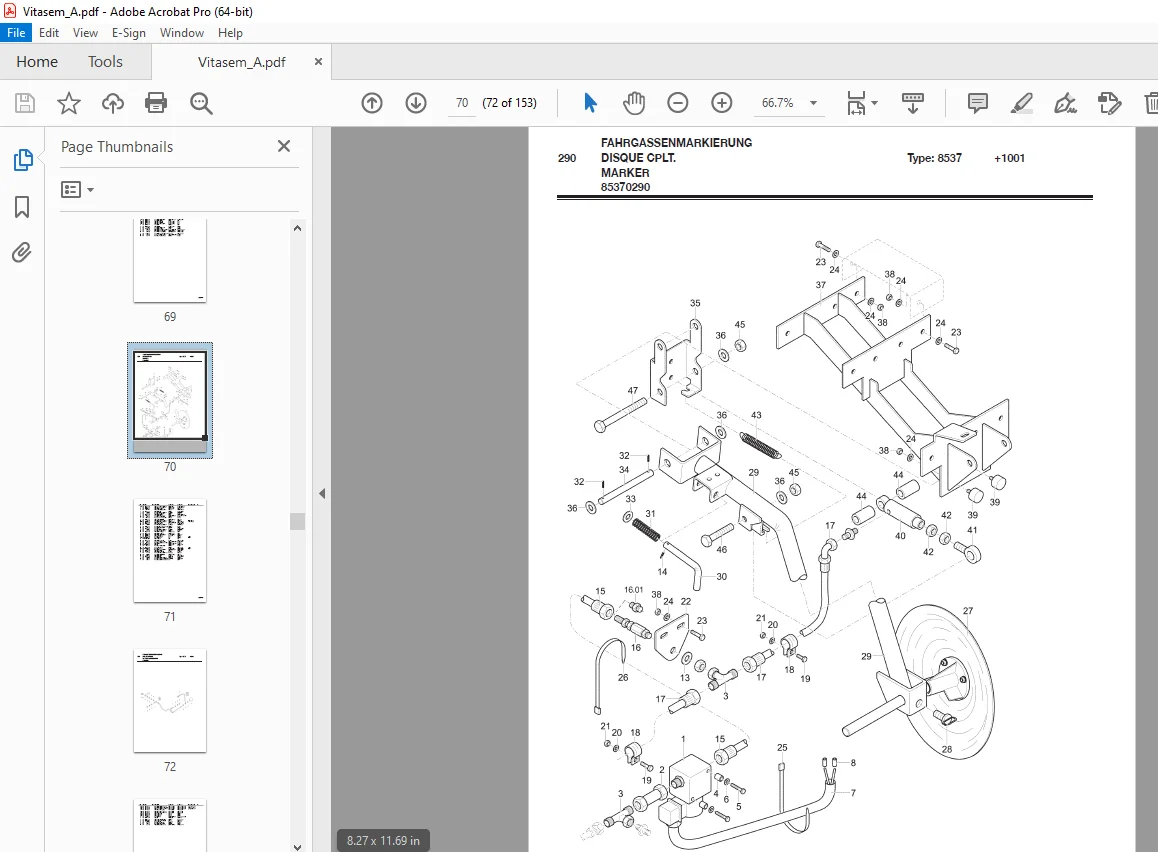This screenshot has height=852, width=1158.
Task: Open thumbnail options menu dropdown
Action: coord(78,190)
